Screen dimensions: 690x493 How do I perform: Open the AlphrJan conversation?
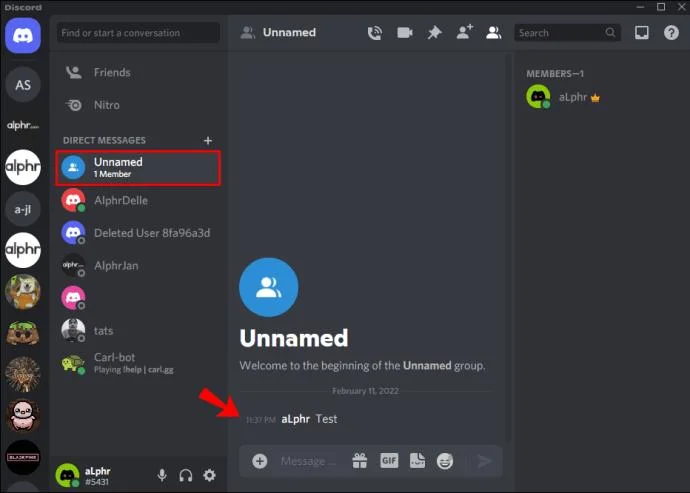(138, 266)
